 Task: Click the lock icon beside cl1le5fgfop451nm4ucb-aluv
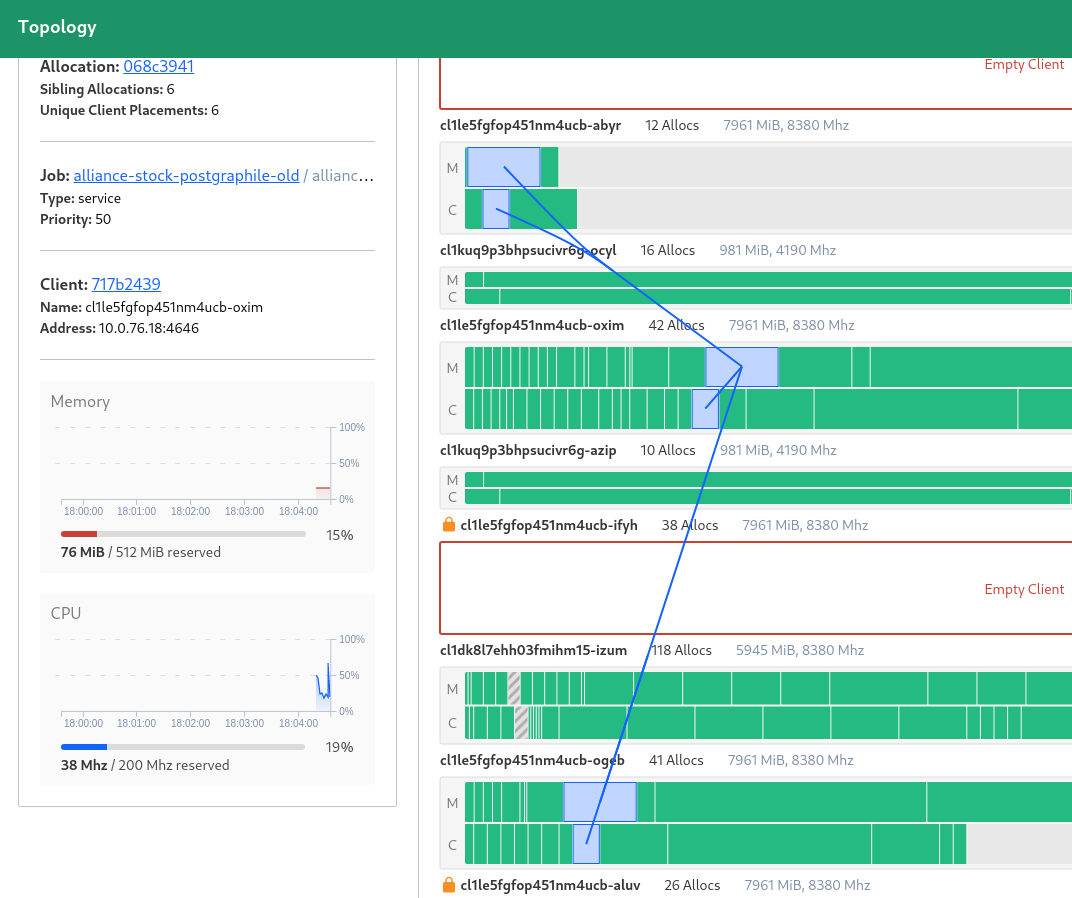448,885
